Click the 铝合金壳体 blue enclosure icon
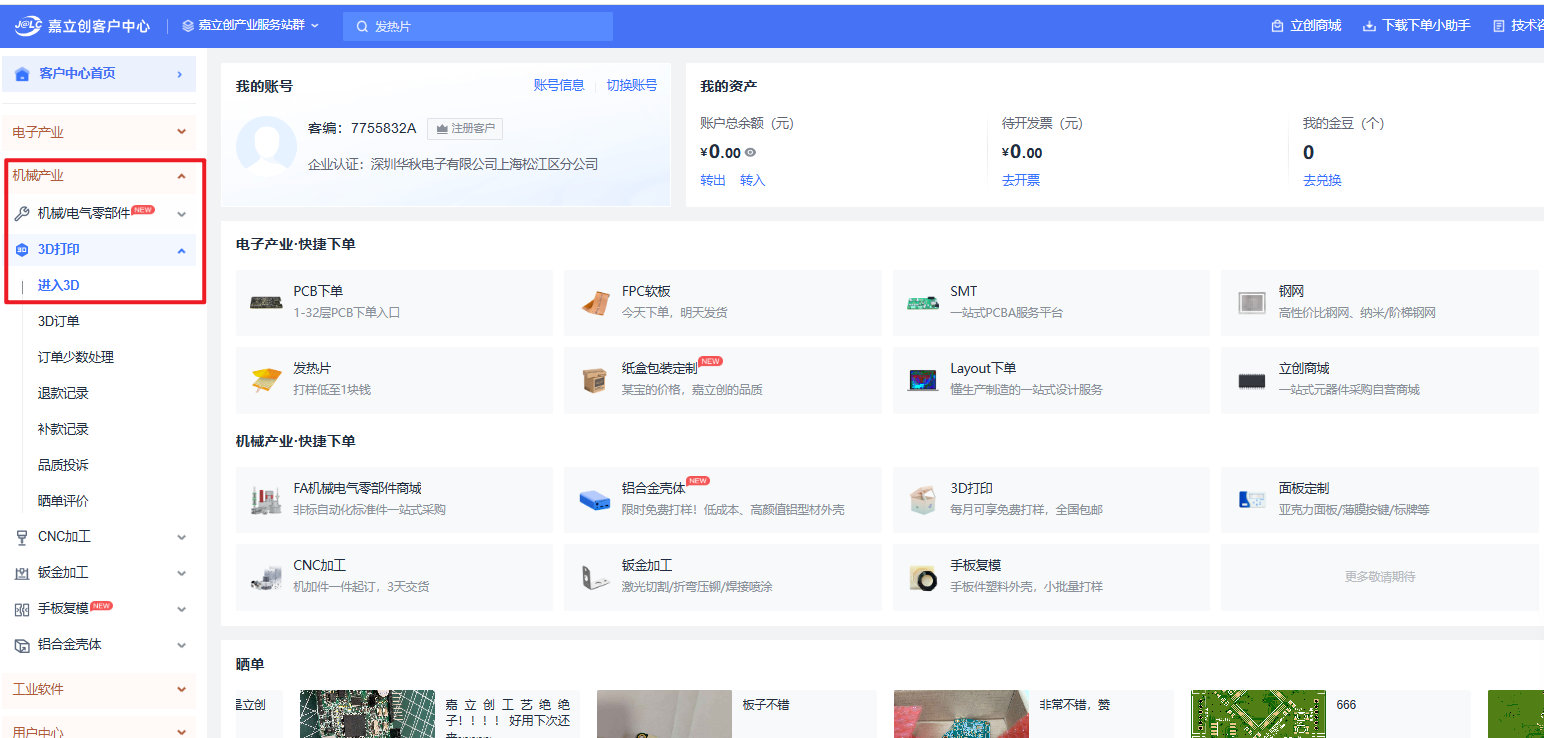 595,499
